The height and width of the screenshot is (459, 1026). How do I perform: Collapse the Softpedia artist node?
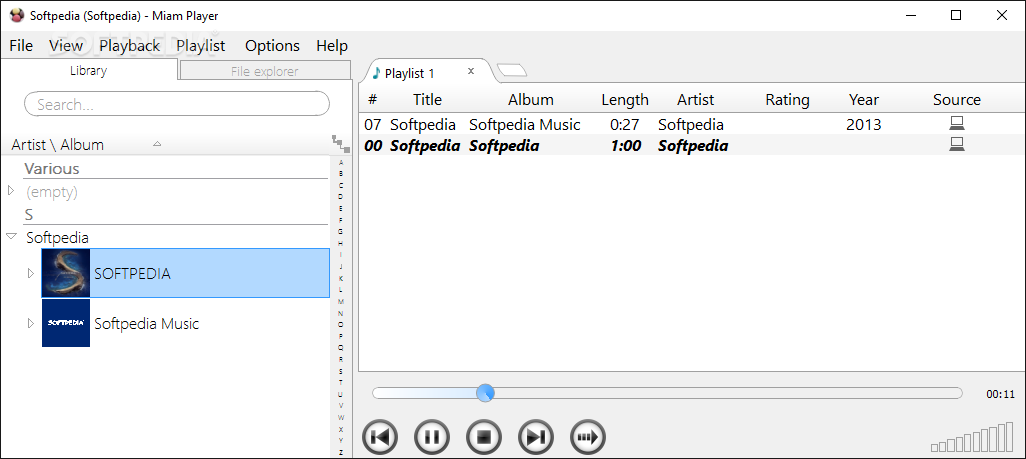[x=10, y=236]
